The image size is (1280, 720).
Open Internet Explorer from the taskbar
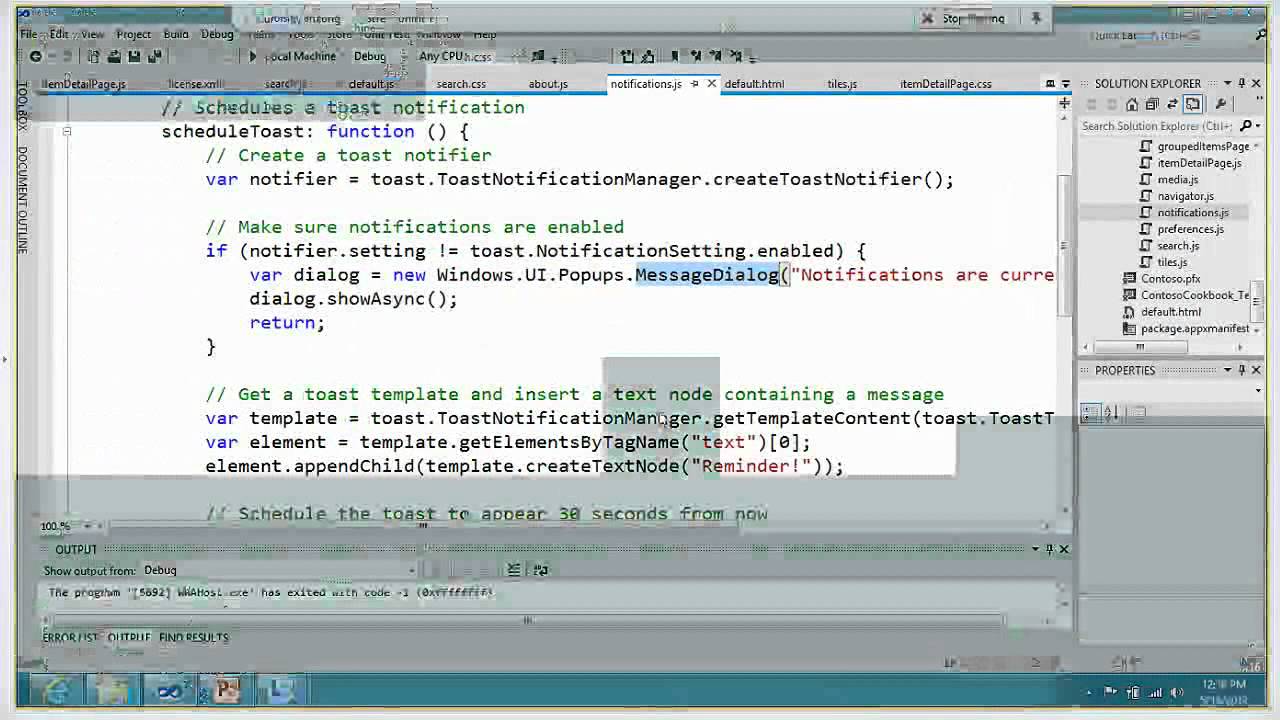tap(57, 690)
